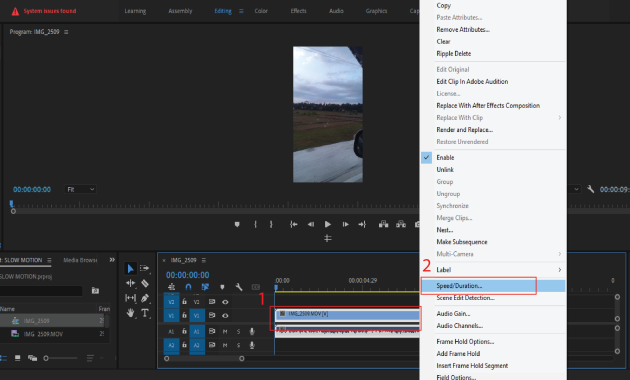The height and width of the screenshot is (380, 630).
Task: Open Program IMG_2509 panel menu
Action: click(x=66, y=32)
